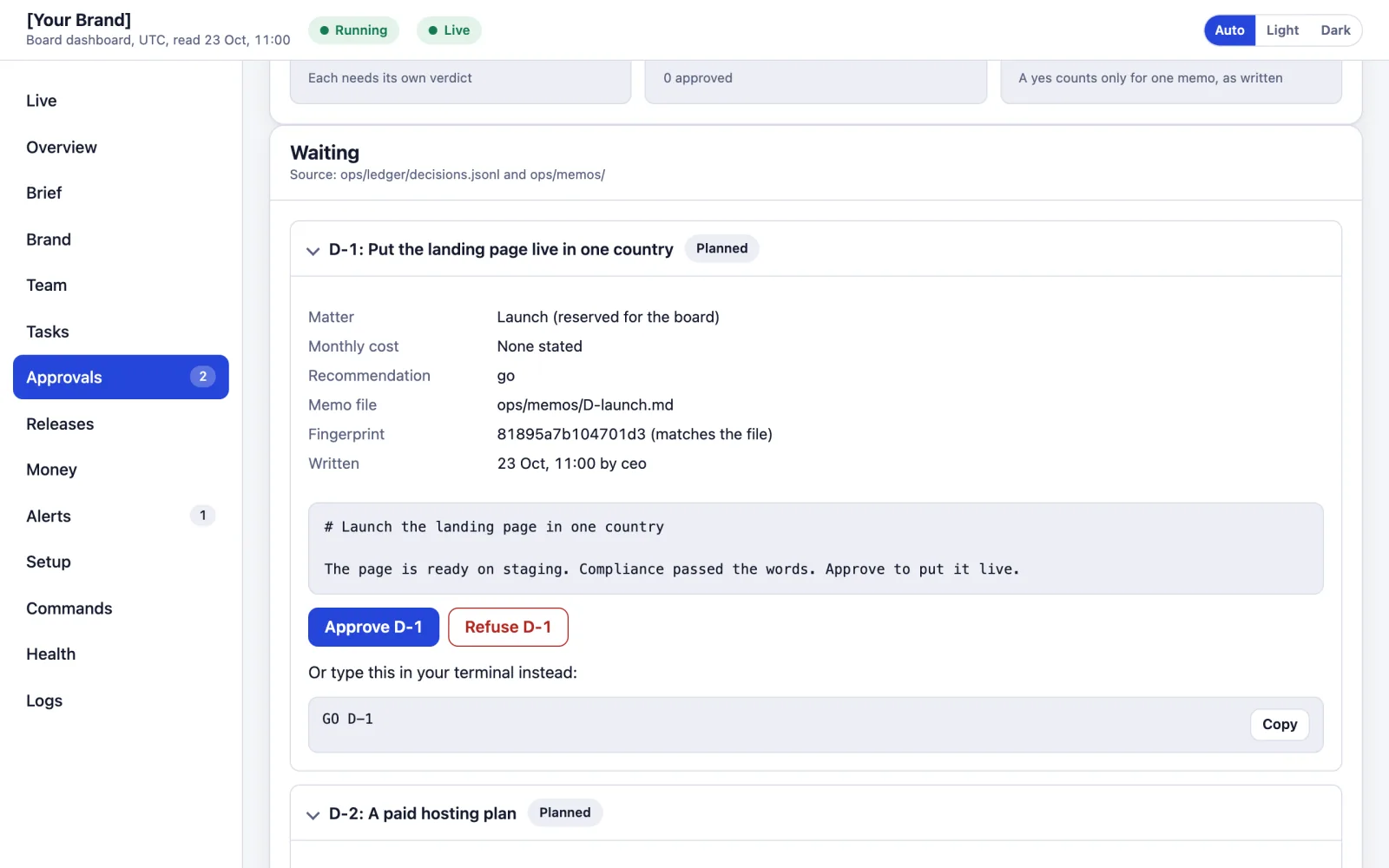Click the Live status badge
The height and width of the screenshot is (868, 1389).
[x=449, y=30]
